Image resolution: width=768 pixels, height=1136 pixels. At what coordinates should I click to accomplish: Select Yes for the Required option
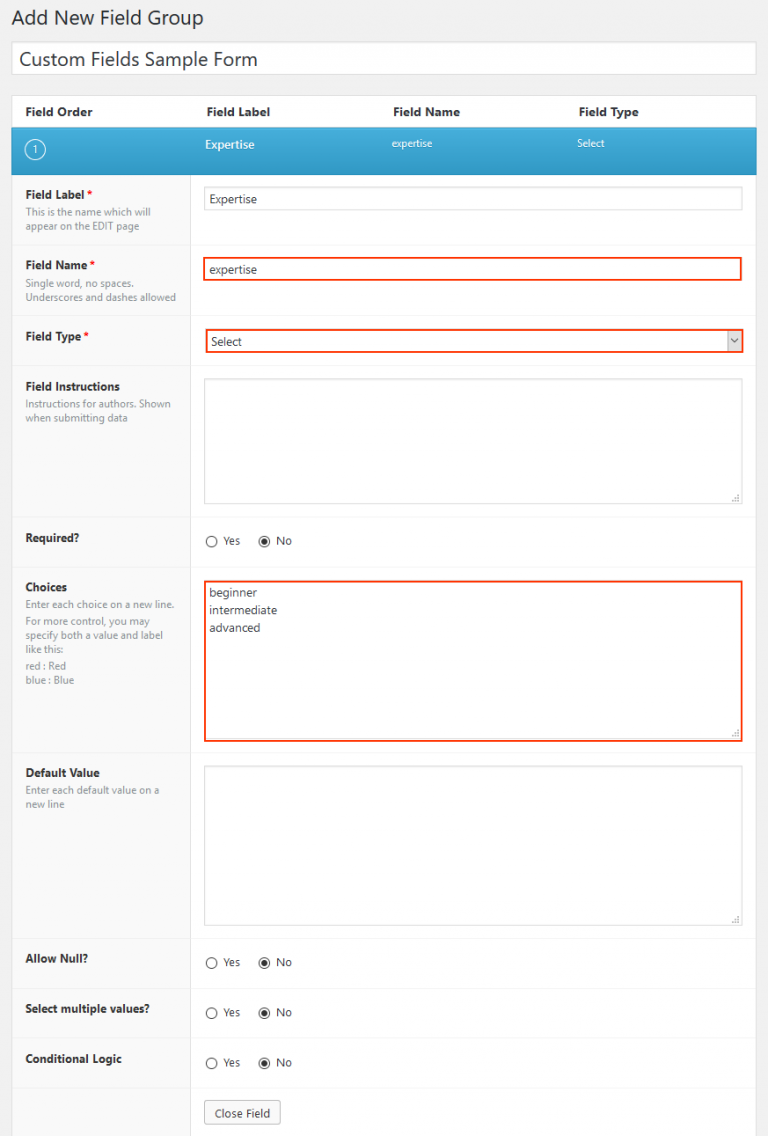click(x=210, y=541)
